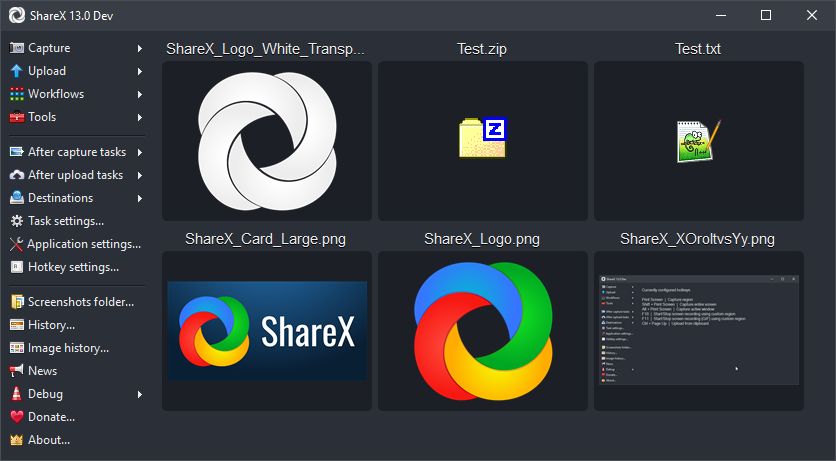Select the Test.zip file thumbnail
Screen dimensions: 836x461
[482, 141]
